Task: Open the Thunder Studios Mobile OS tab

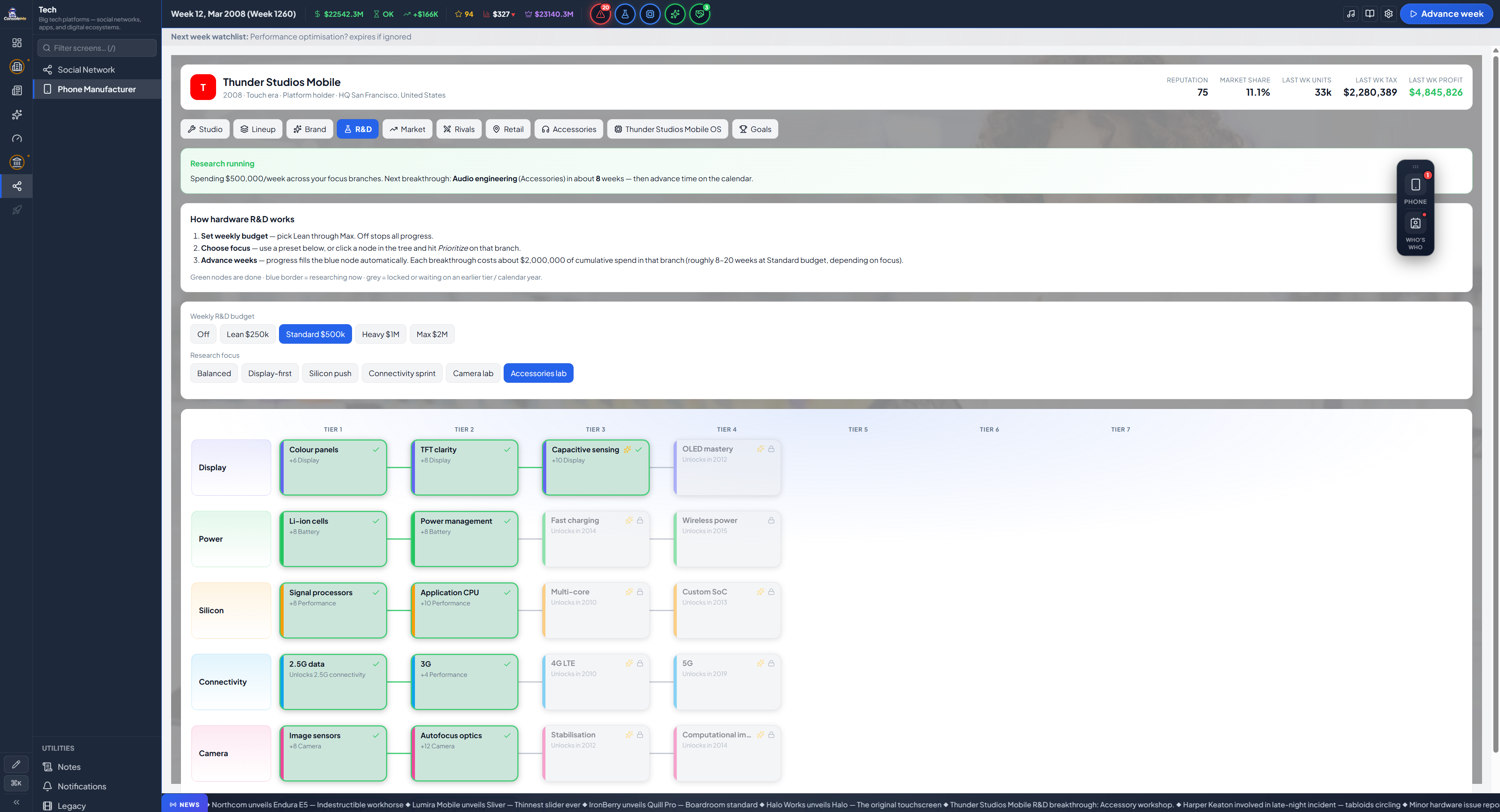Action: [x=667, y=129]
